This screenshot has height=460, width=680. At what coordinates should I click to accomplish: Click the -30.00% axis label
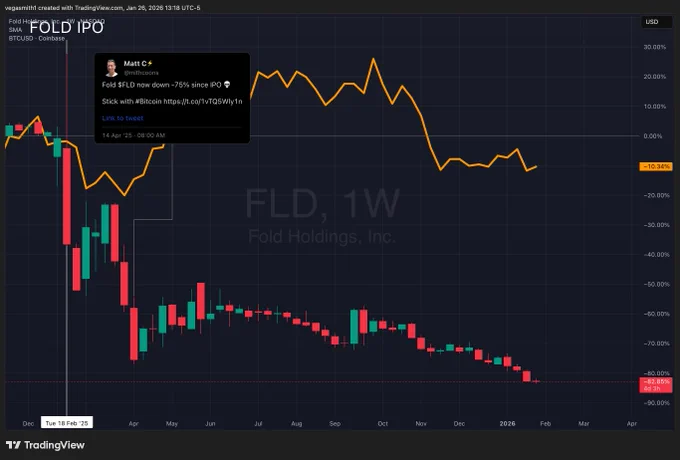click(x=656, y=225)
